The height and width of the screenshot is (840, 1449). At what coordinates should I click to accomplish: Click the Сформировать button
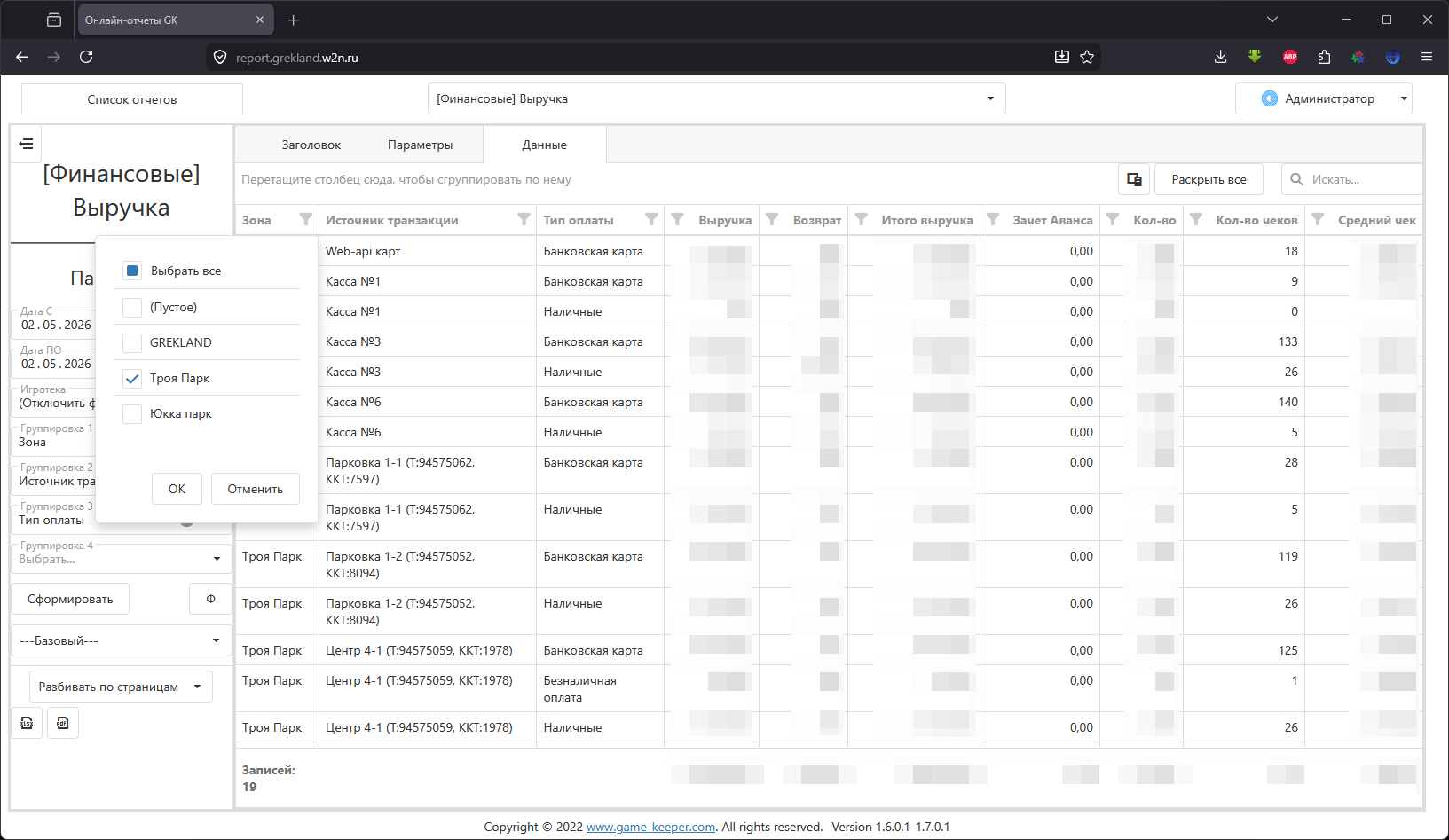pos(70,599)
